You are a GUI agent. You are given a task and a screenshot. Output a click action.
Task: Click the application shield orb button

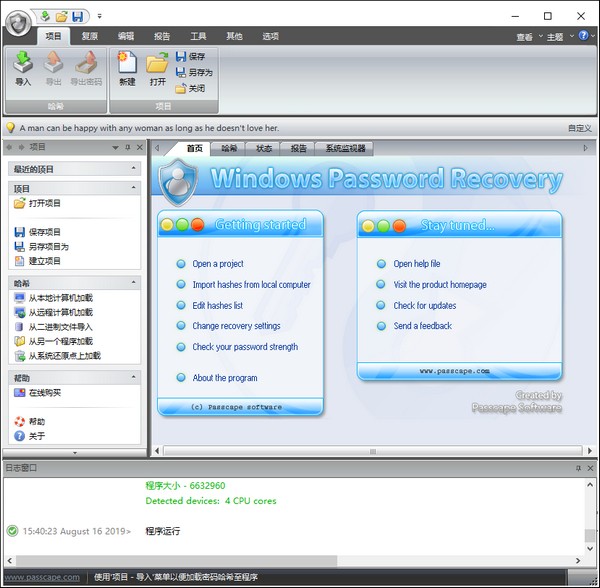pos(18,23)
